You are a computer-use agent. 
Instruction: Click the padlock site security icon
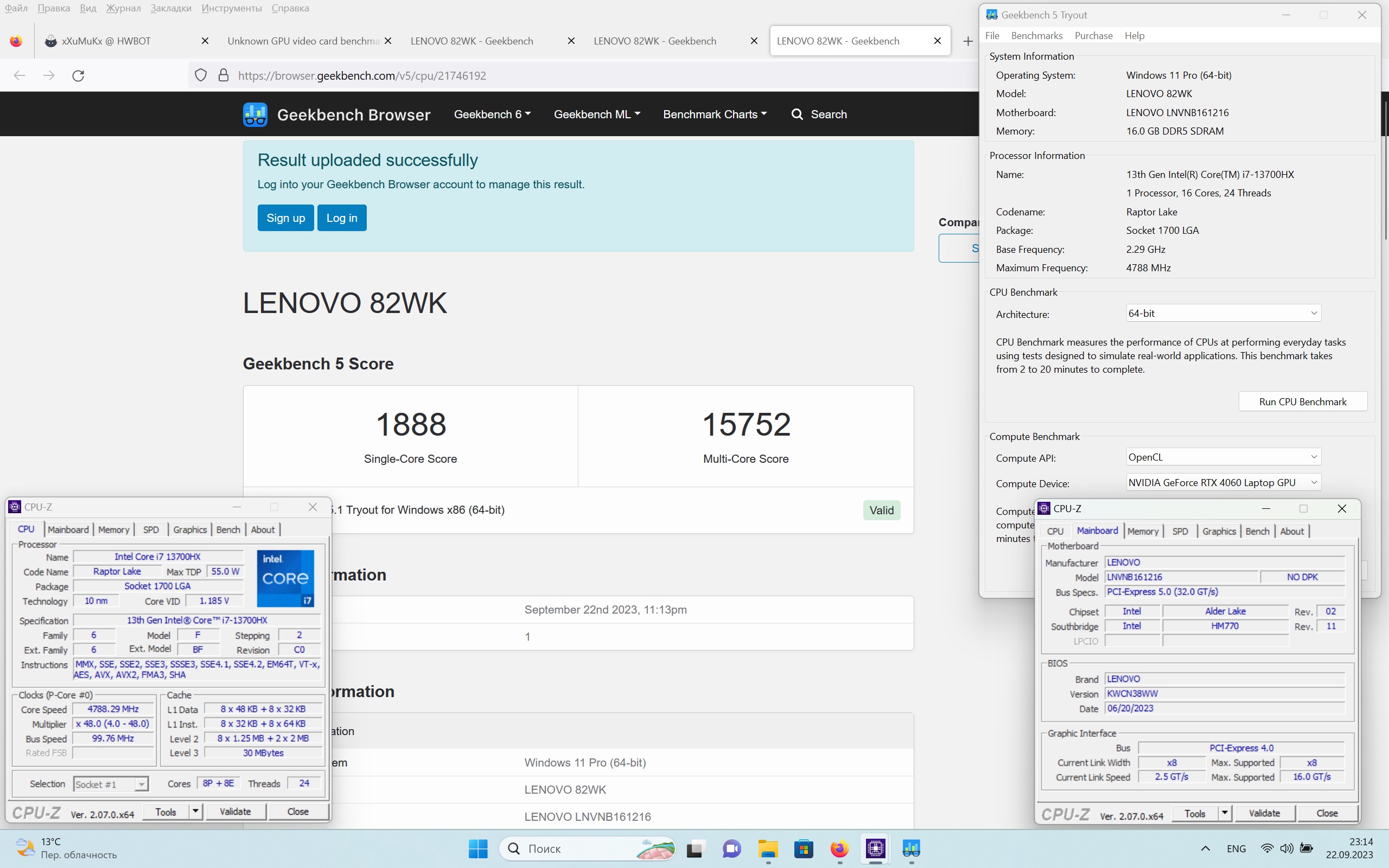point(224,75)
